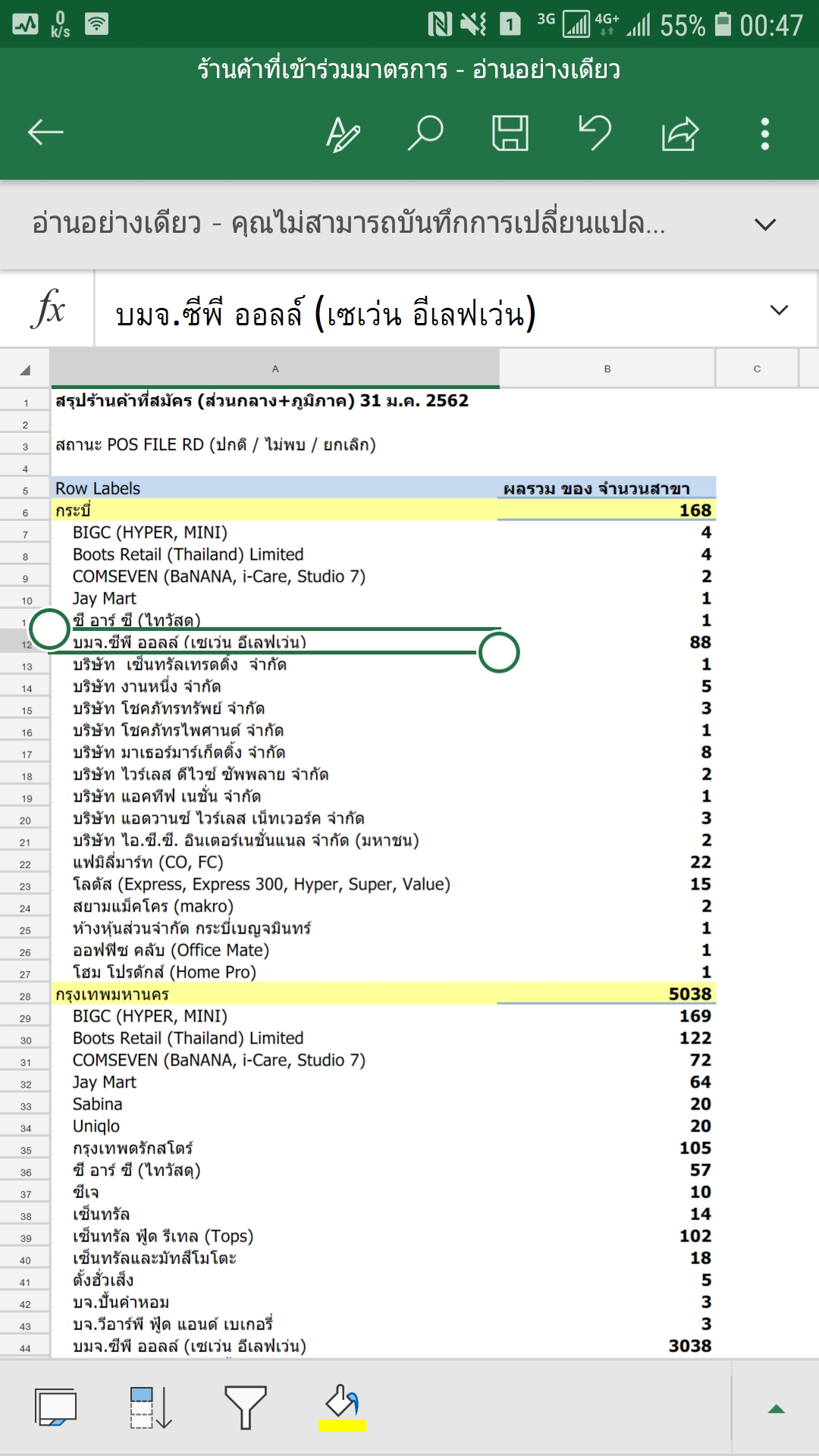The height and width of the screenshot is (1456, 819).
Task: Select the 'บริษัท มาเธอร์มาร์เก็ตติ้ง จำกัด' cell
Action: click(275, 752)
